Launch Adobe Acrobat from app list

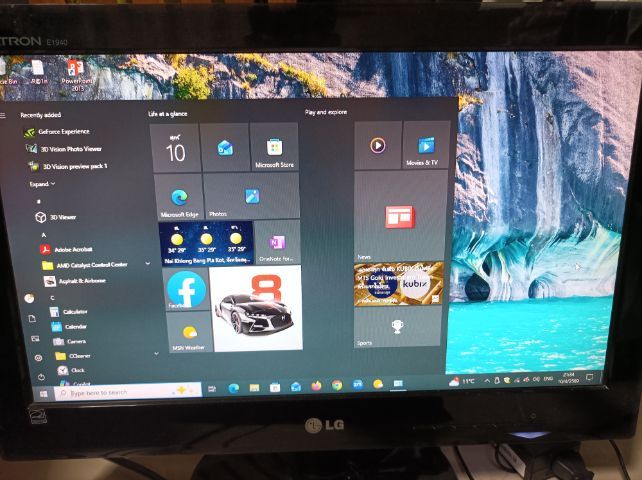coord(66,249)
